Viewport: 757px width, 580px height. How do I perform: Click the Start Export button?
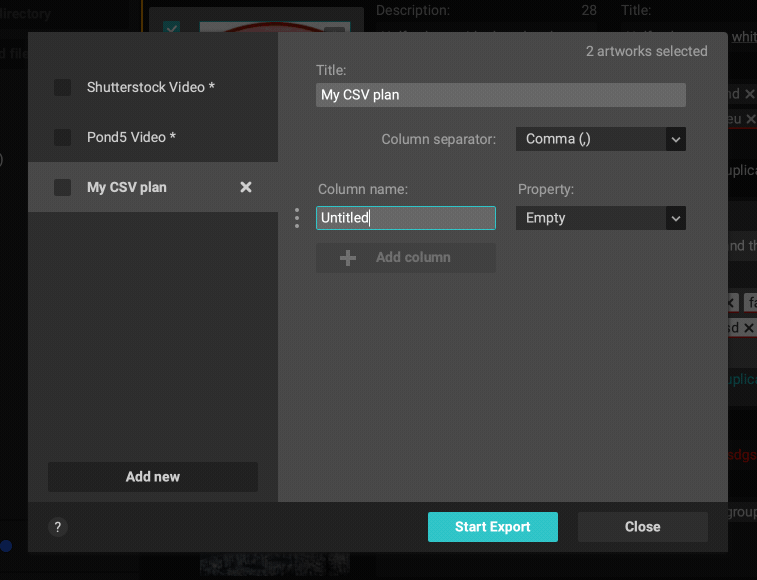492,527
